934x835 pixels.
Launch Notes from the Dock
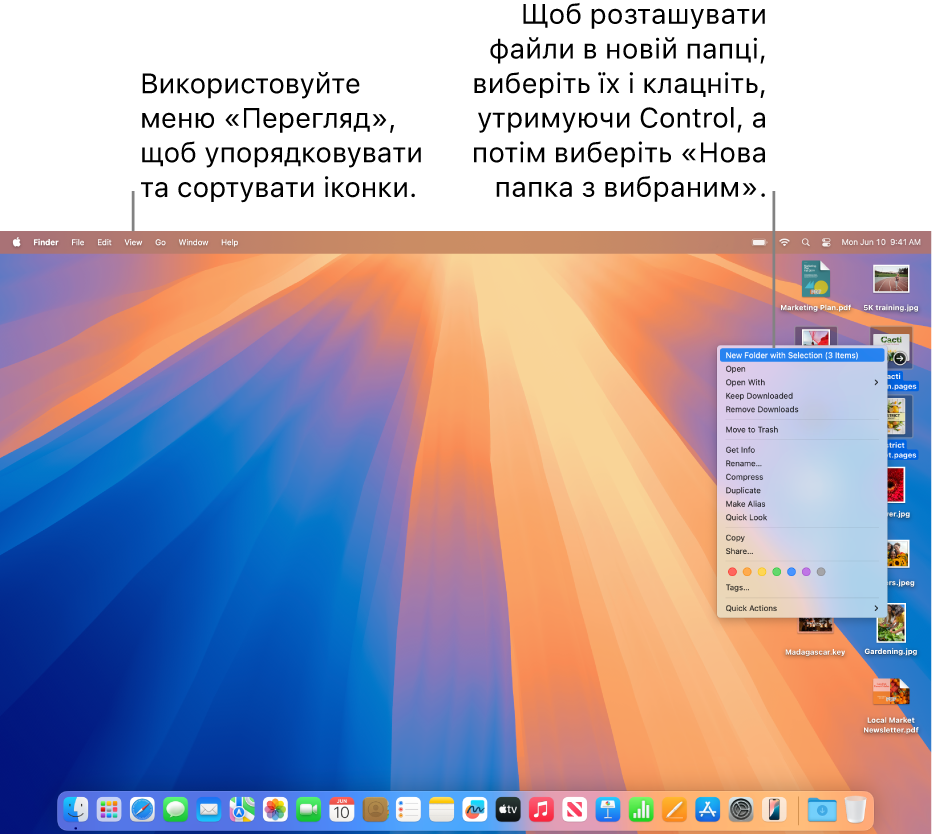(x=441, y=810)
